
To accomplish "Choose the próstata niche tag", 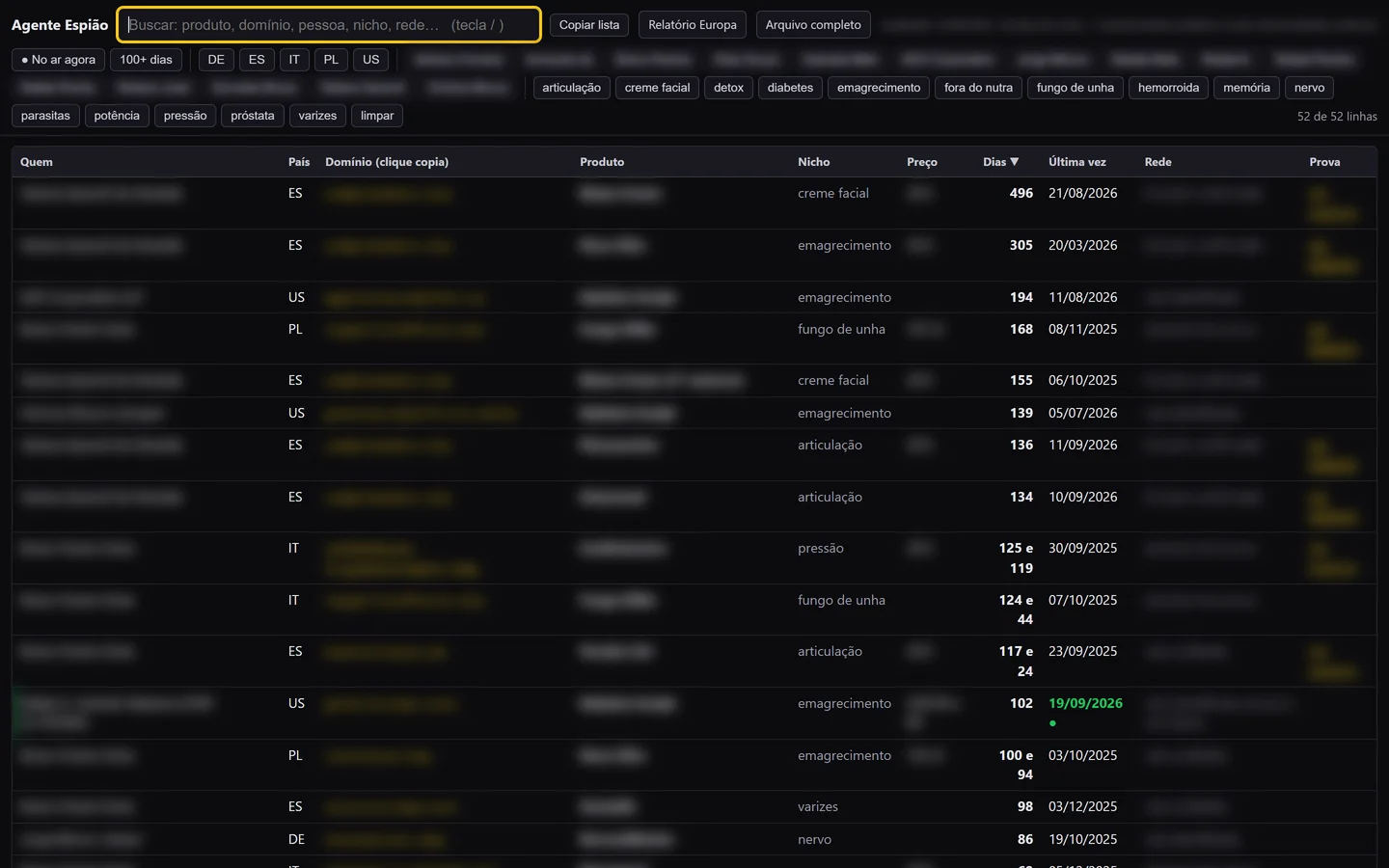I will 253,116.
